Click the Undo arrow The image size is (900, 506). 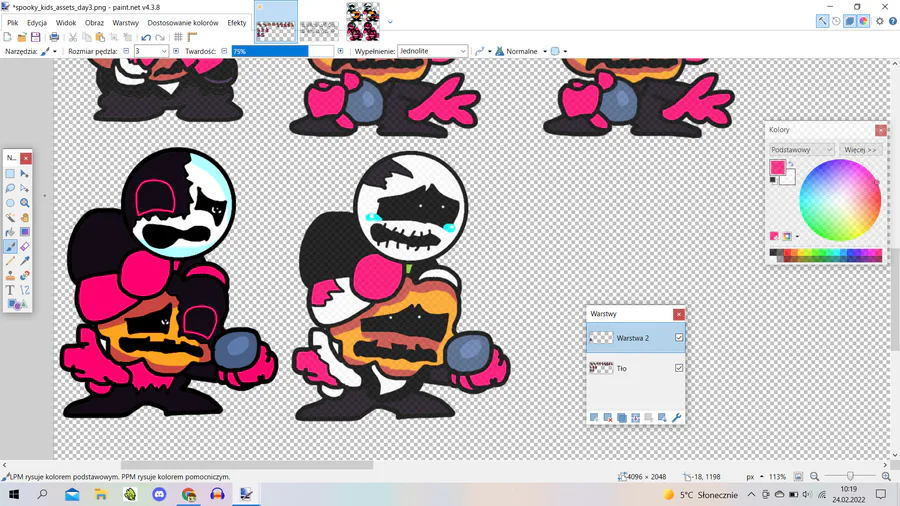click(x=146, y=37)
